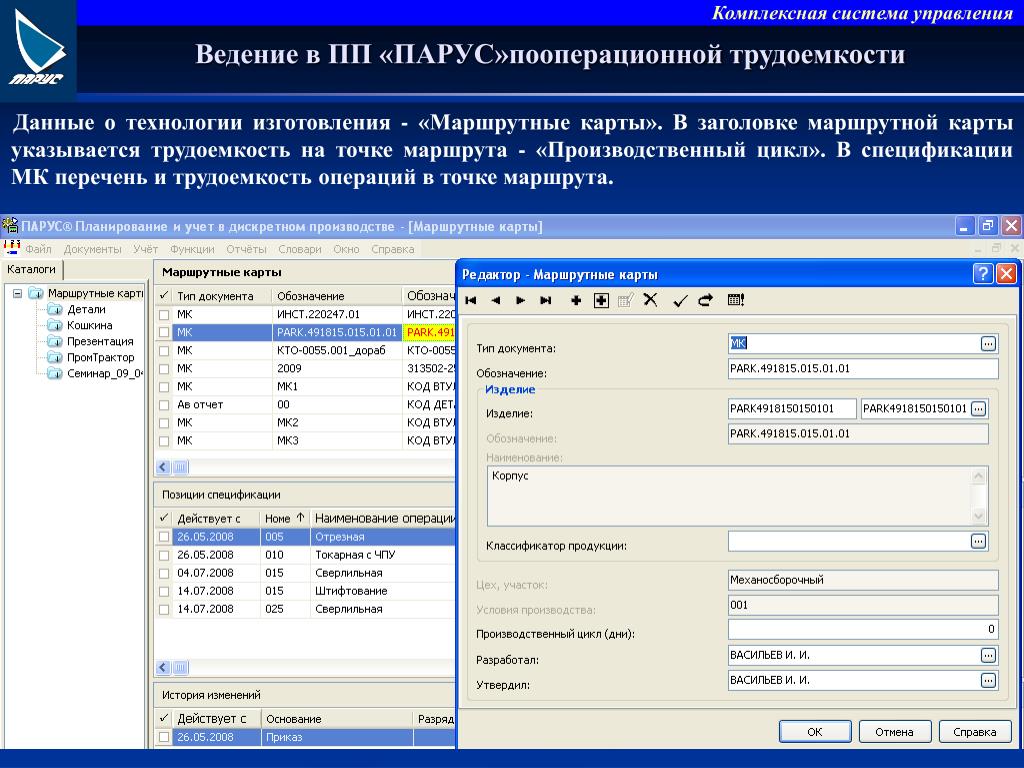Click the Тип документа column header
This screenshot has height=768, width=1024.
point(222,296)
